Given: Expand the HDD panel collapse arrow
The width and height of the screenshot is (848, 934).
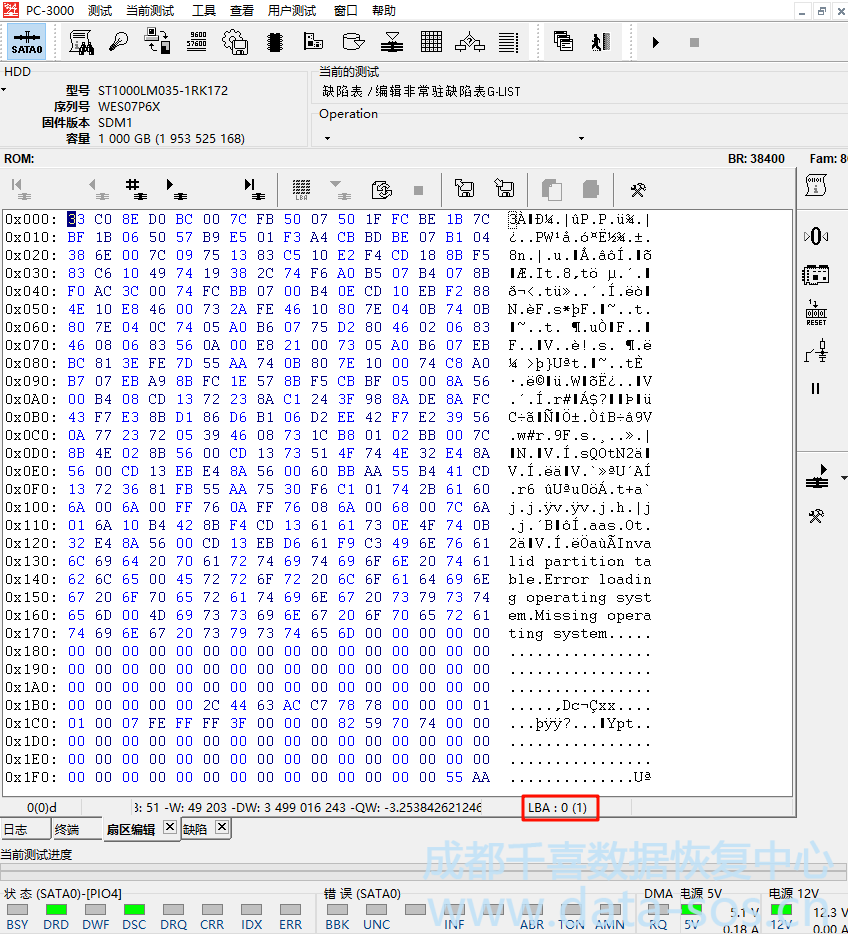Looking at the screenshot, I should tap(4, 90).
